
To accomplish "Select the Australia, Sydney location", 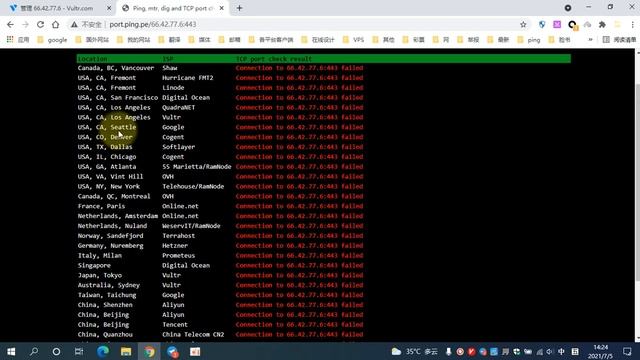I will 109,285.
